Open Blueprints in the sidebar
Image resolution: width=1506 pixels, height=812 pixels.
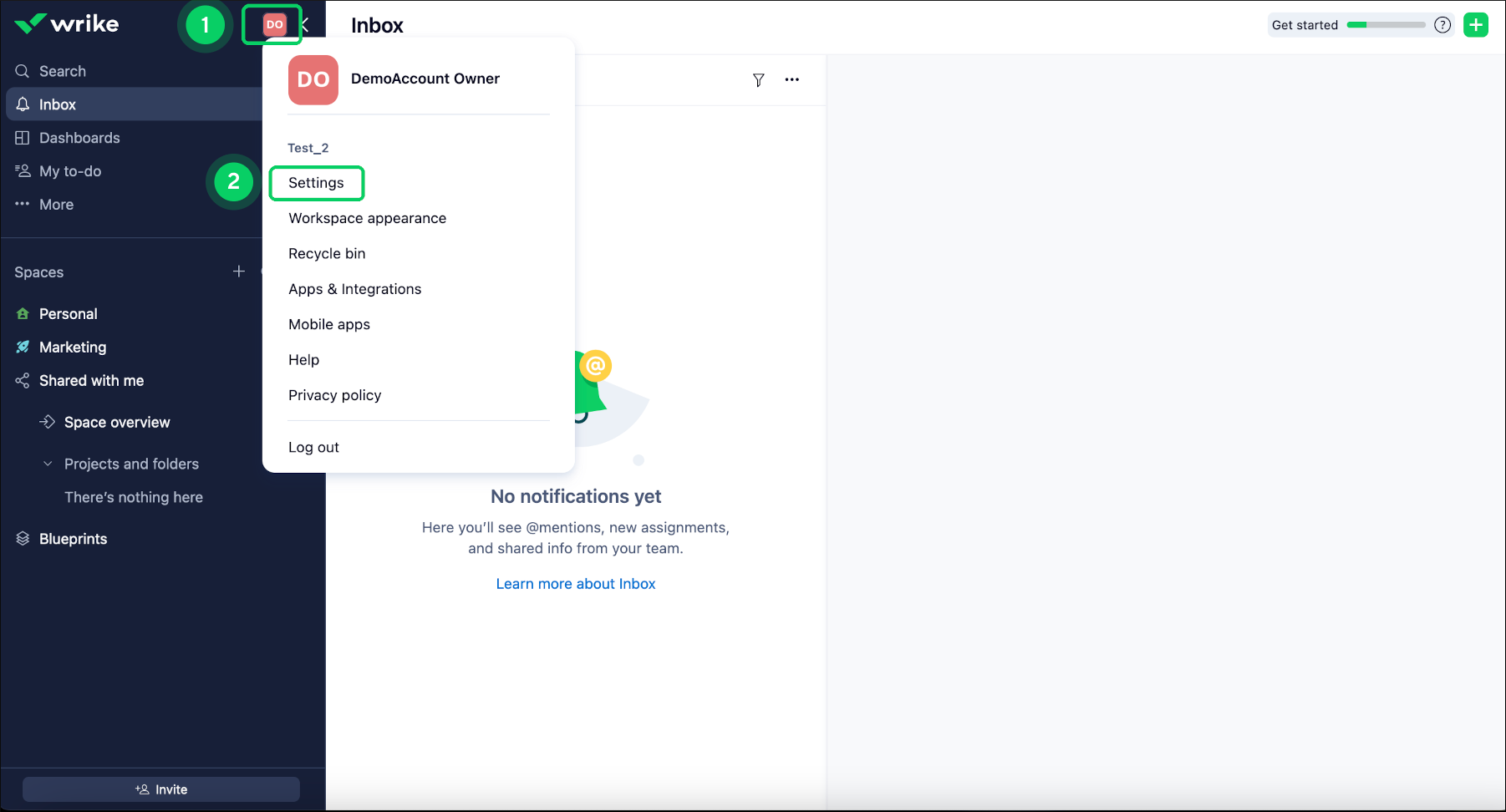point(73,539)
